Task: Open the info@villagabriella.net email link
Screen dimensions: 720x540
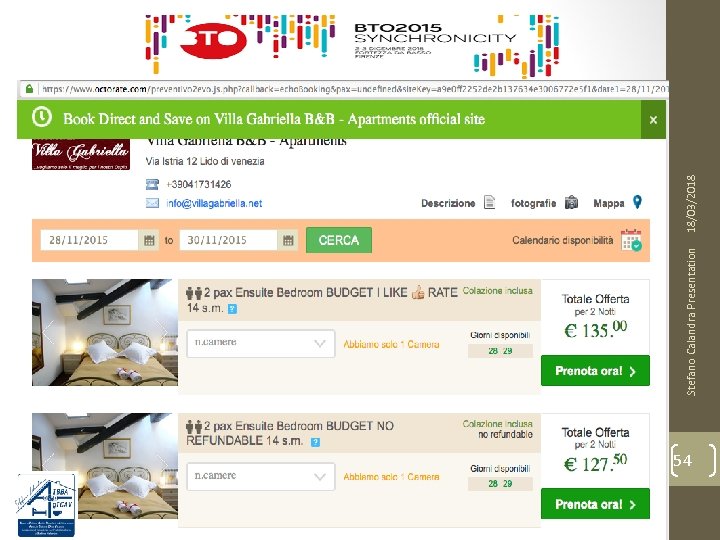Action: coord(213,203)
